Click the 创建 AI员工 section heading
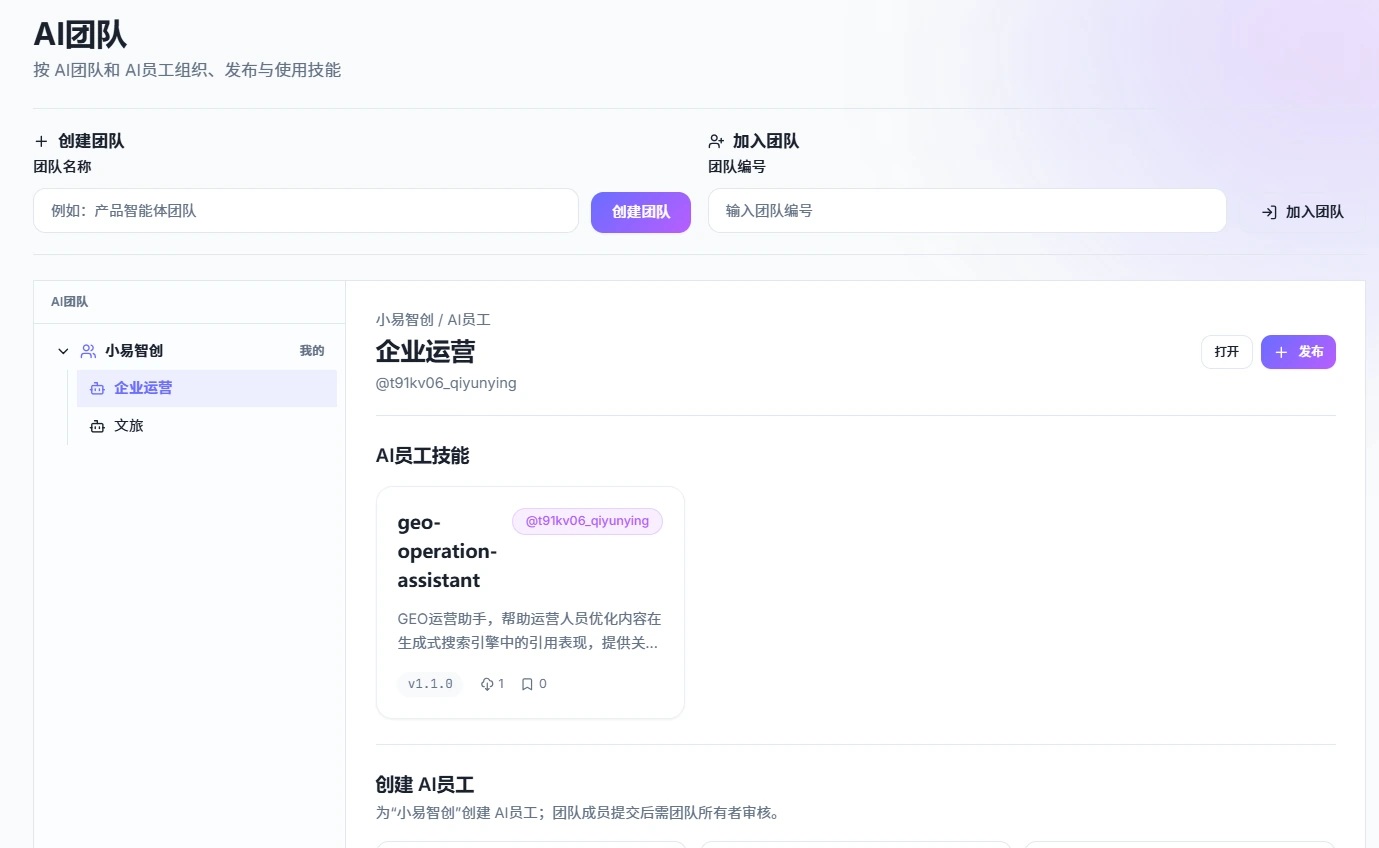 tap(425, 785)
